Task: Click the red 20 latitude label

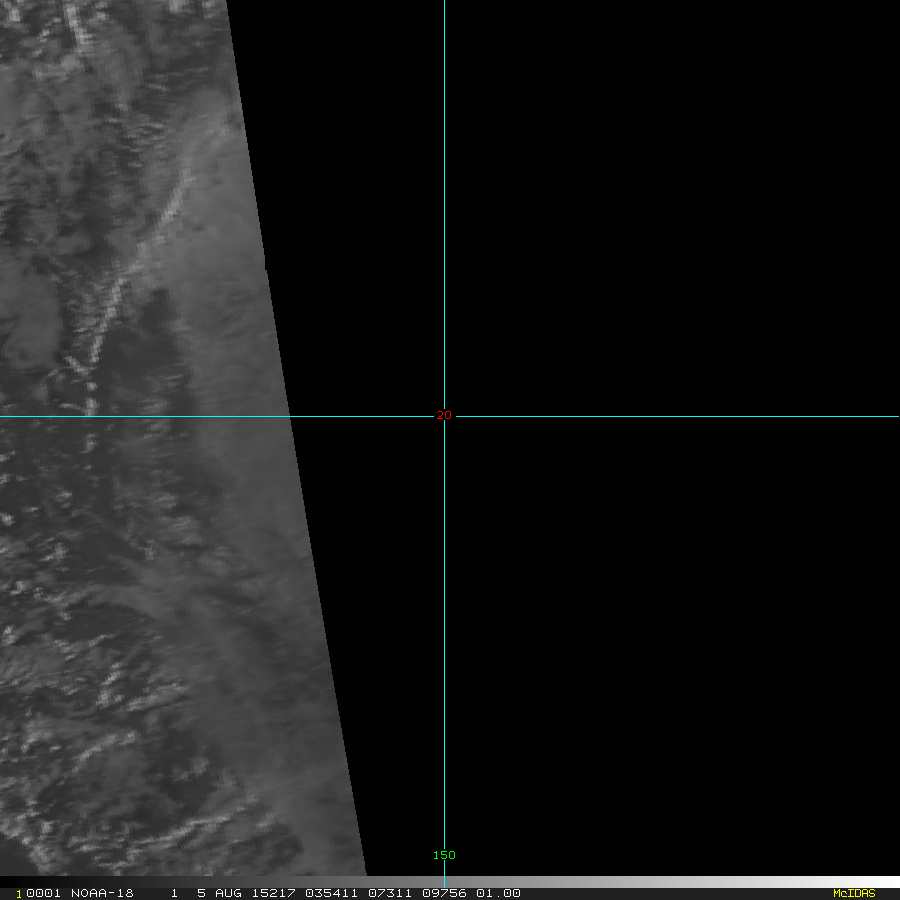Action: pyautogui.click(x=444, y=415)
